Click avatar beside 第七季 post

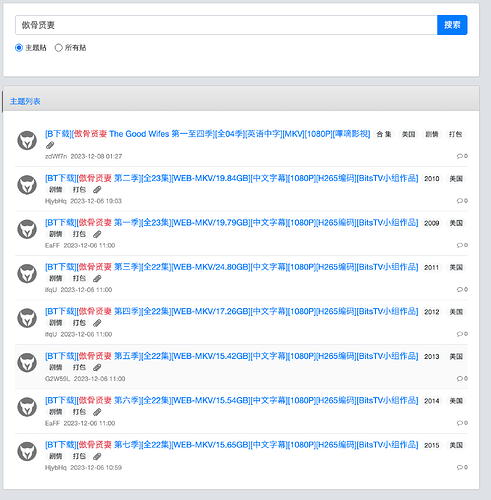point(27,451)
